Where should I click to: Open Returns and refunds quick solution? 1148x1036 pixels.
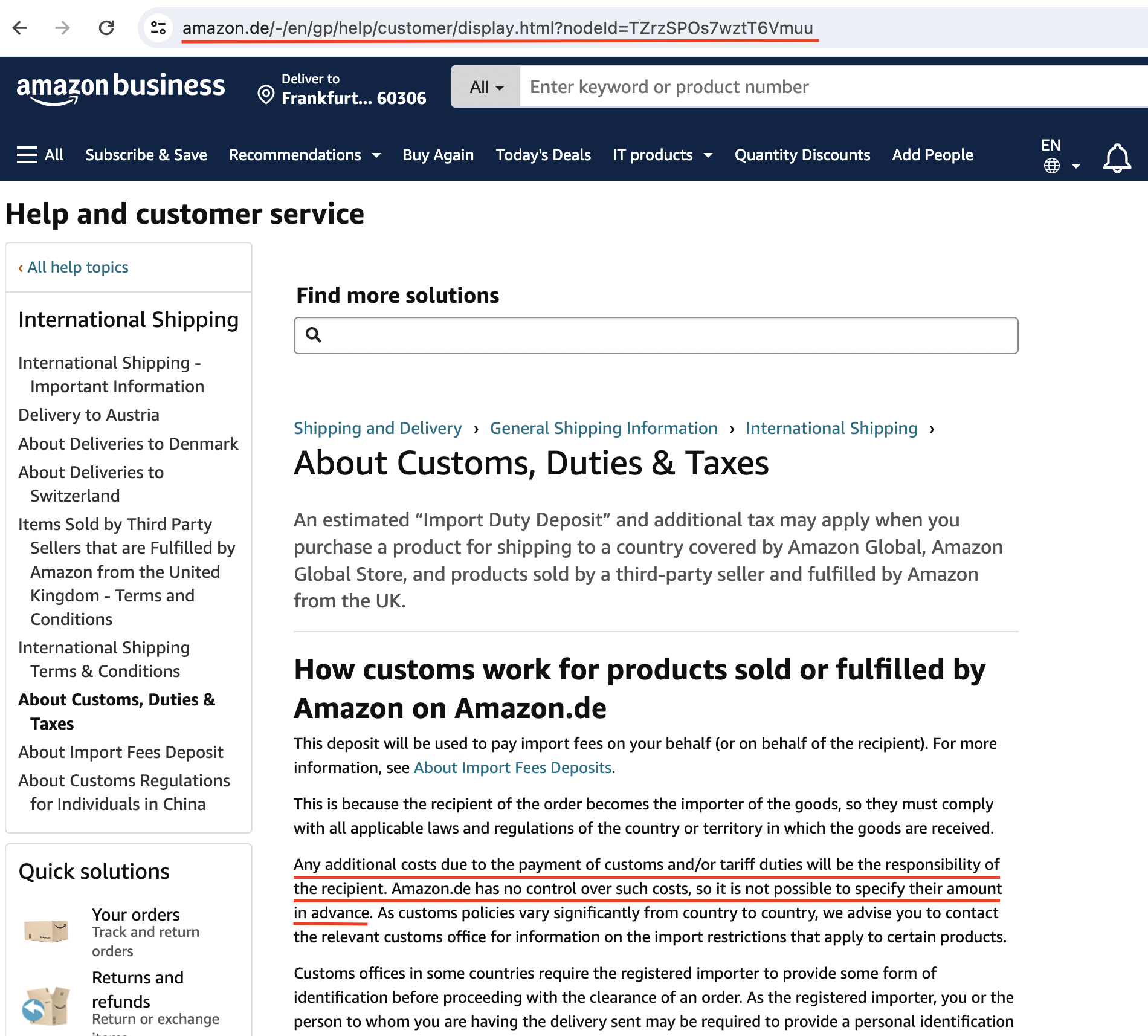click(138, 989)
